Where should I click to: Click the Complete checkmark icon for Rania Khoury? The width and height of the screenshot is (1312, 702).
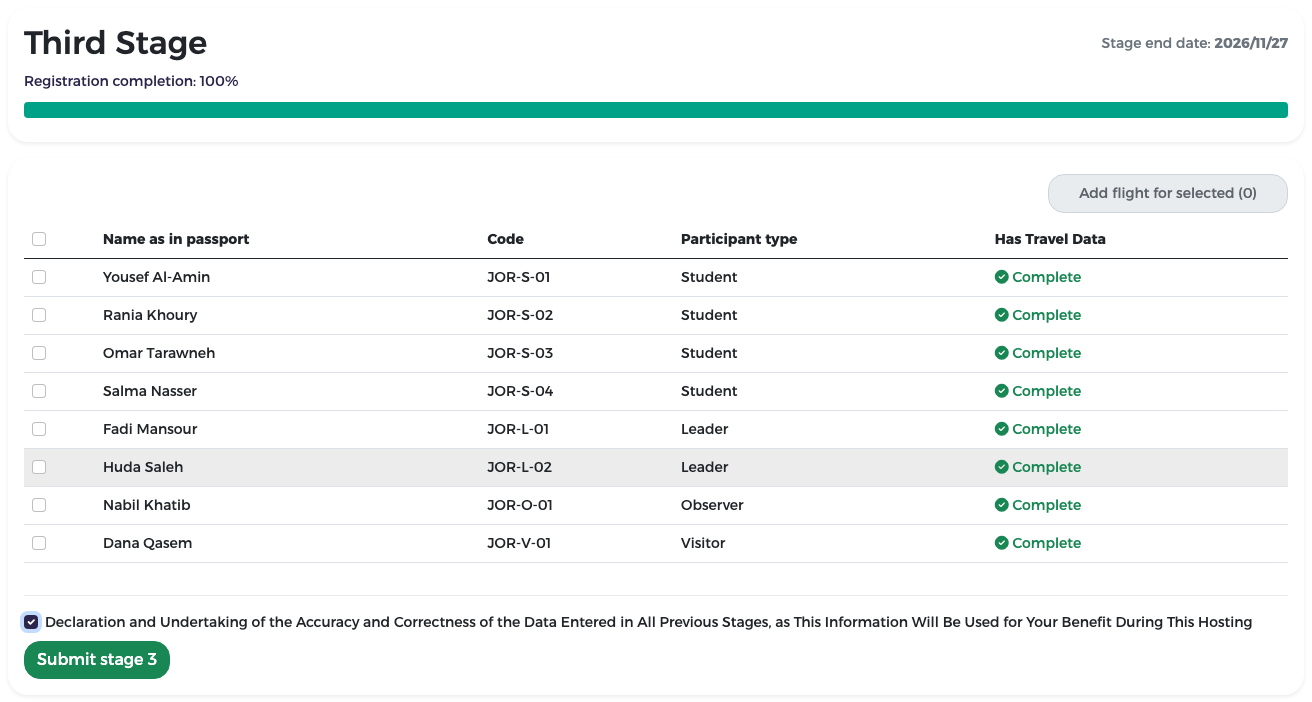1001,315
